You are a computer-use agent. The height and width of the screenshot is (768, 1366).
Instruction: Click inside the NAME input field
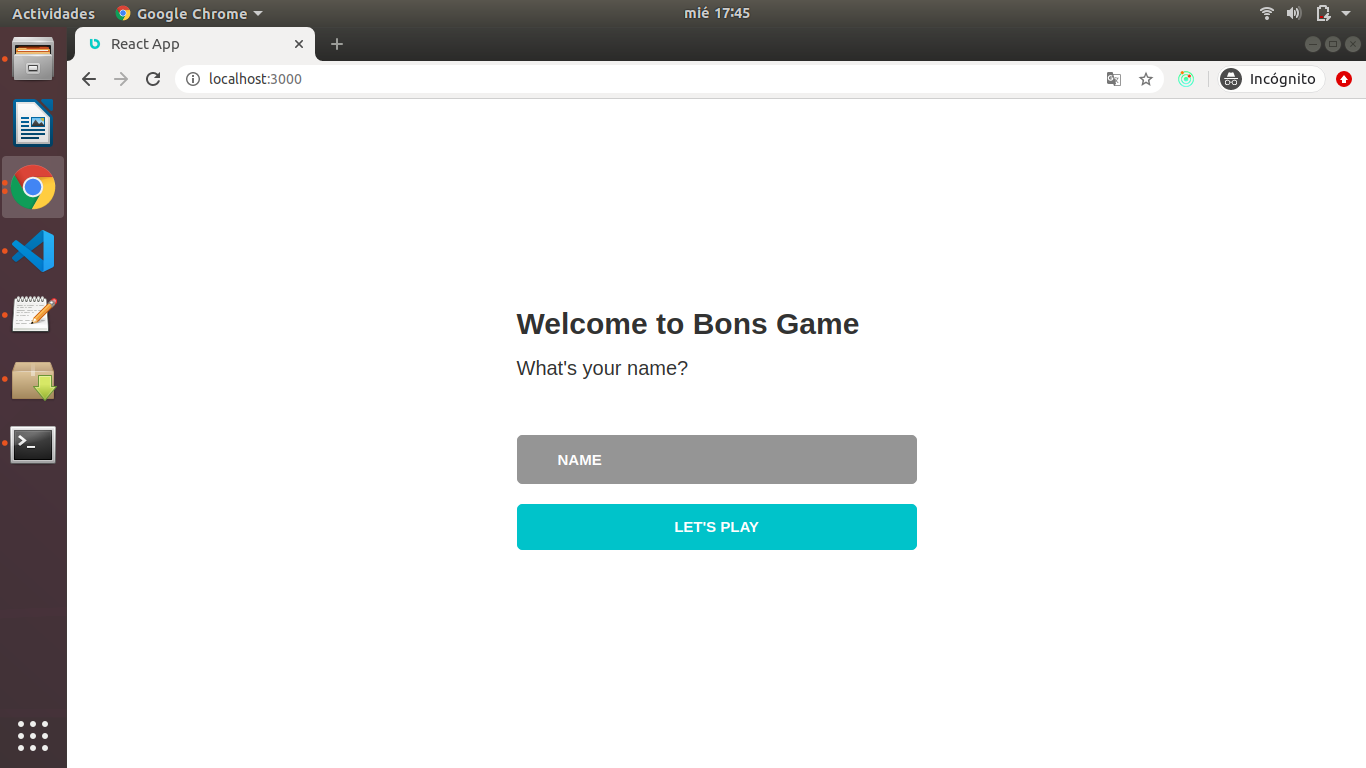coord(716,459)
